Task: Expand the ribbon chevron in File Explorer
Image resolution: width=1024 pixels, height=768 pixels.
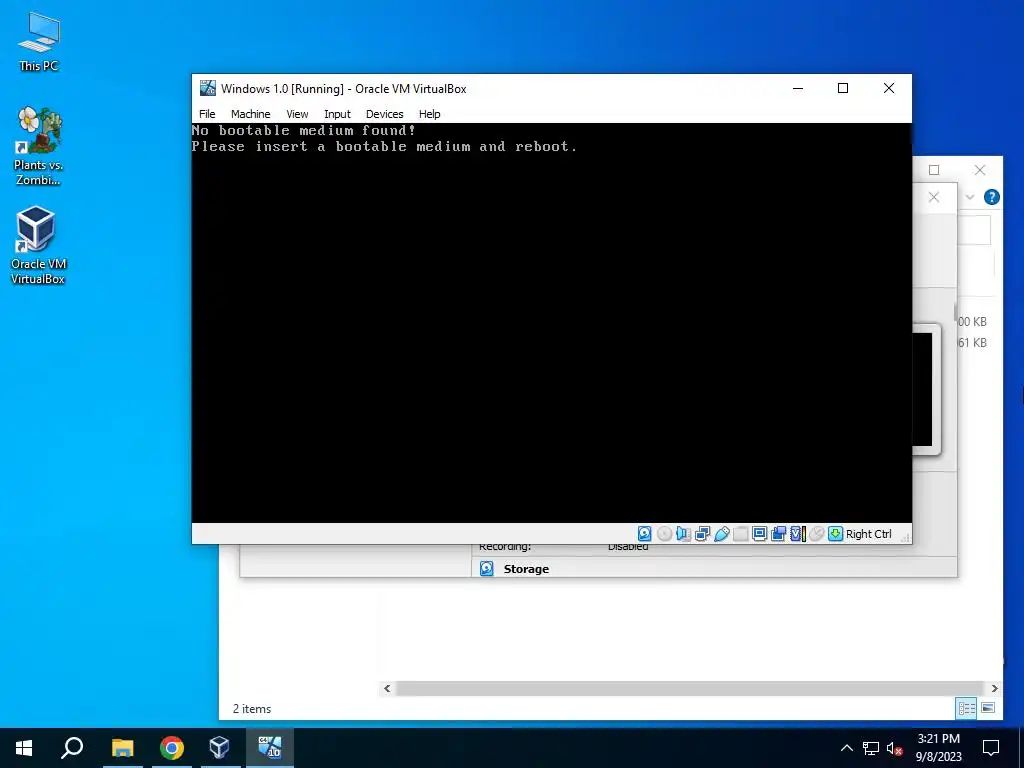Action: click(x=970, y=197)
